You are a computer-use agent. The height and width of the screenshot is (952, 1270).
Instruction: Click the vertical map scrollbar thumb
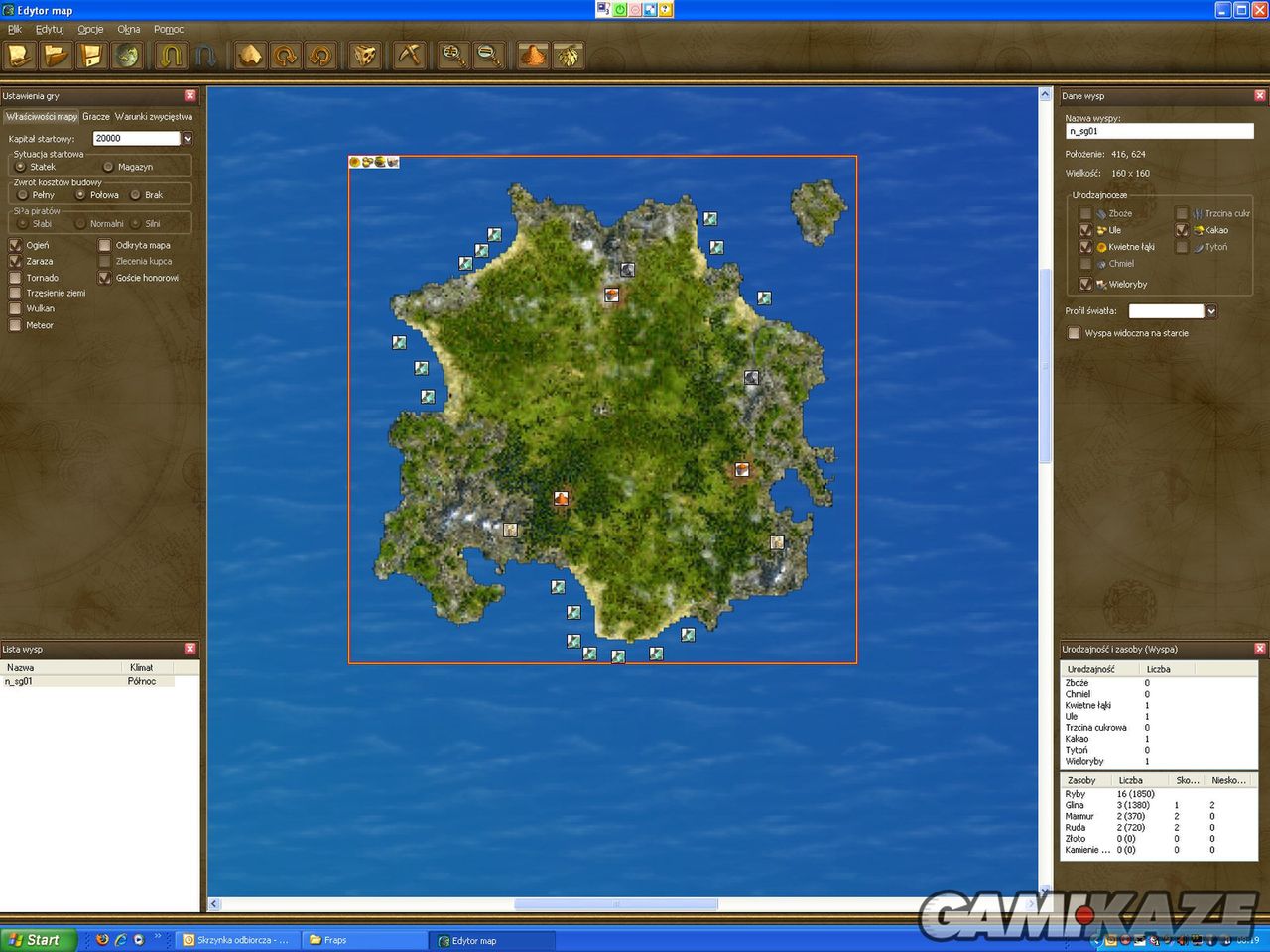(x=1045, y=365)
